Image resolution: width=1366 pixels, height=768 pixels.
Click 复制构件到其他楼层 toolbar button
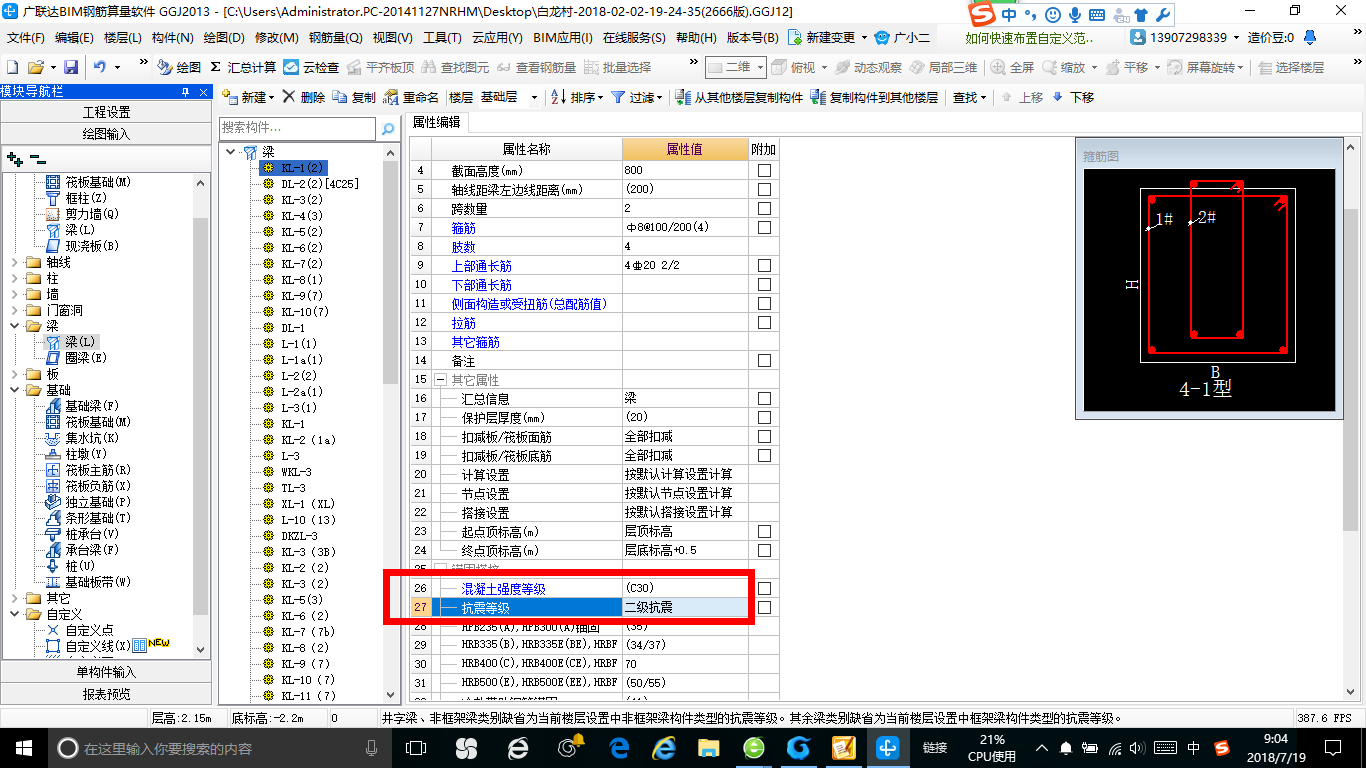875,97
